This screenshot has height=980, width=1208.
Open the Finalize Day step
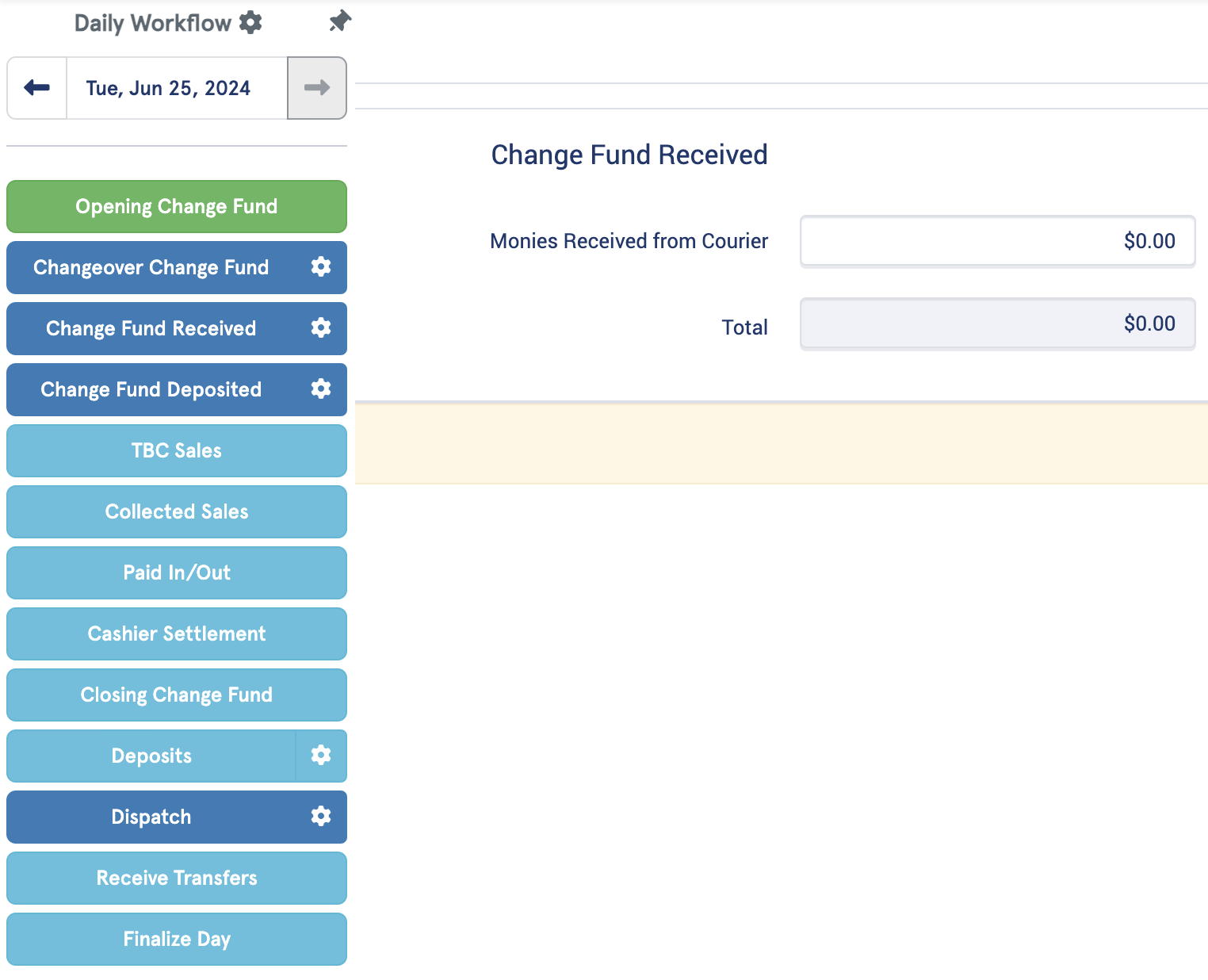pos(177,940)
